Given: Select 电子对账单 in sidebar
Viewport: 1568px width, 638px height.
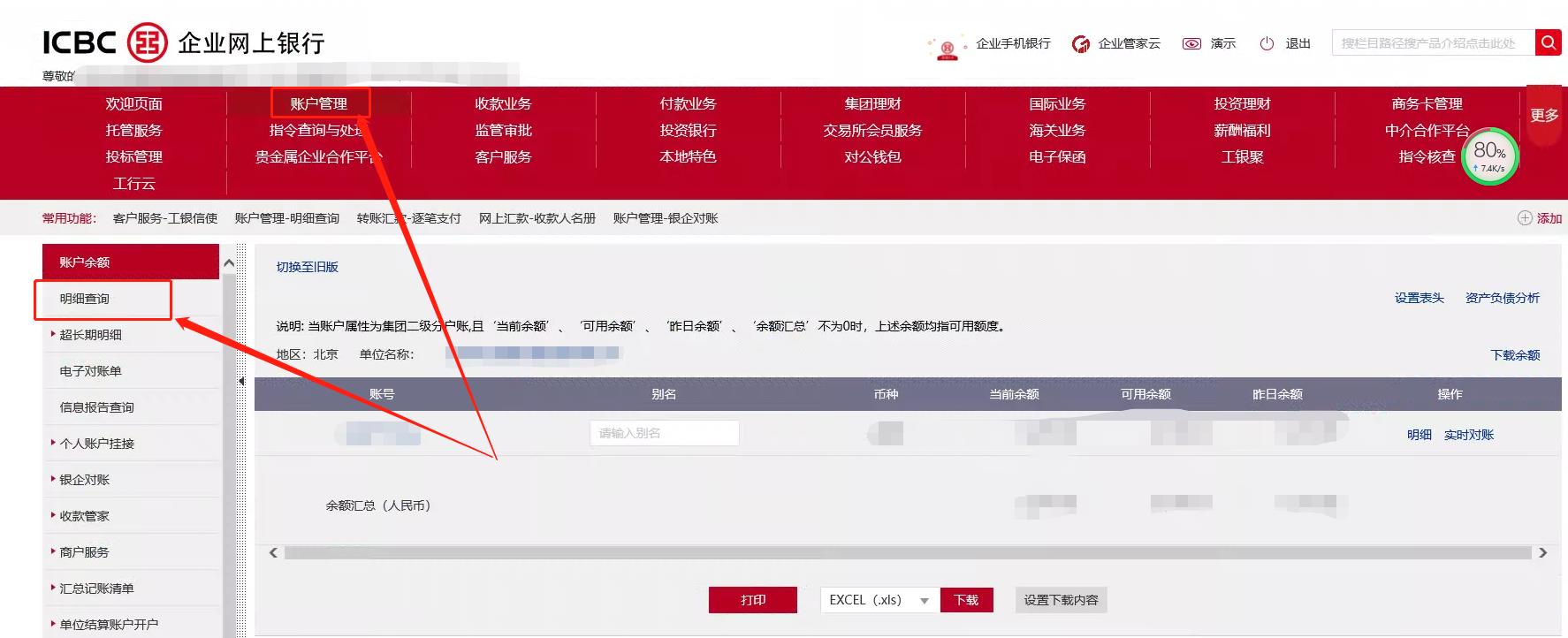Looking at the screenshot, I should coord(90,371).
